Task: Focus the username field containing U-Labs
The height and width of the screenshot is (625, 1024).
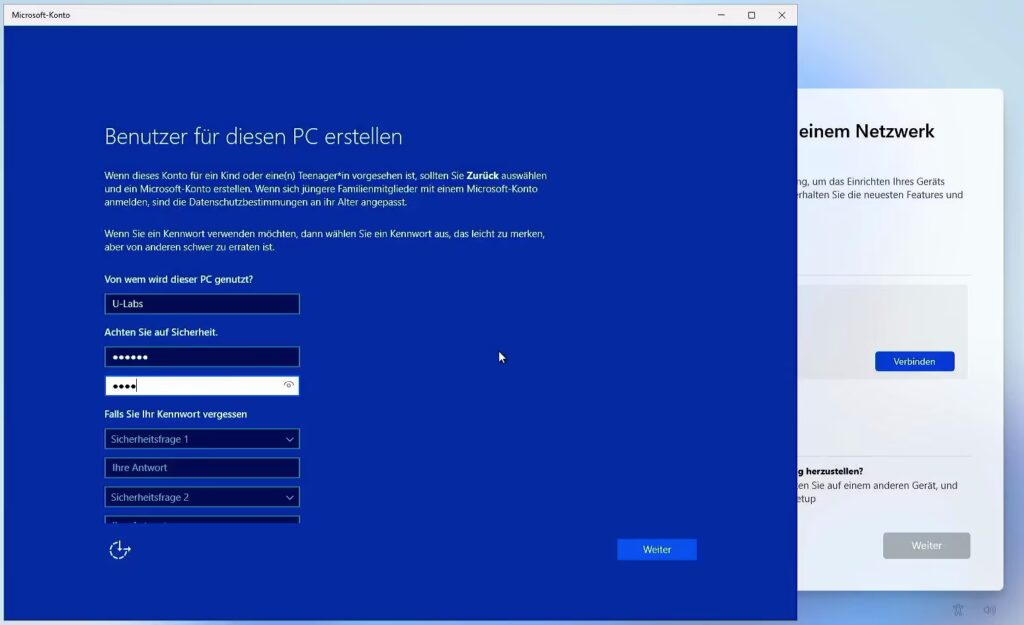Action: (x=202, y=304)
